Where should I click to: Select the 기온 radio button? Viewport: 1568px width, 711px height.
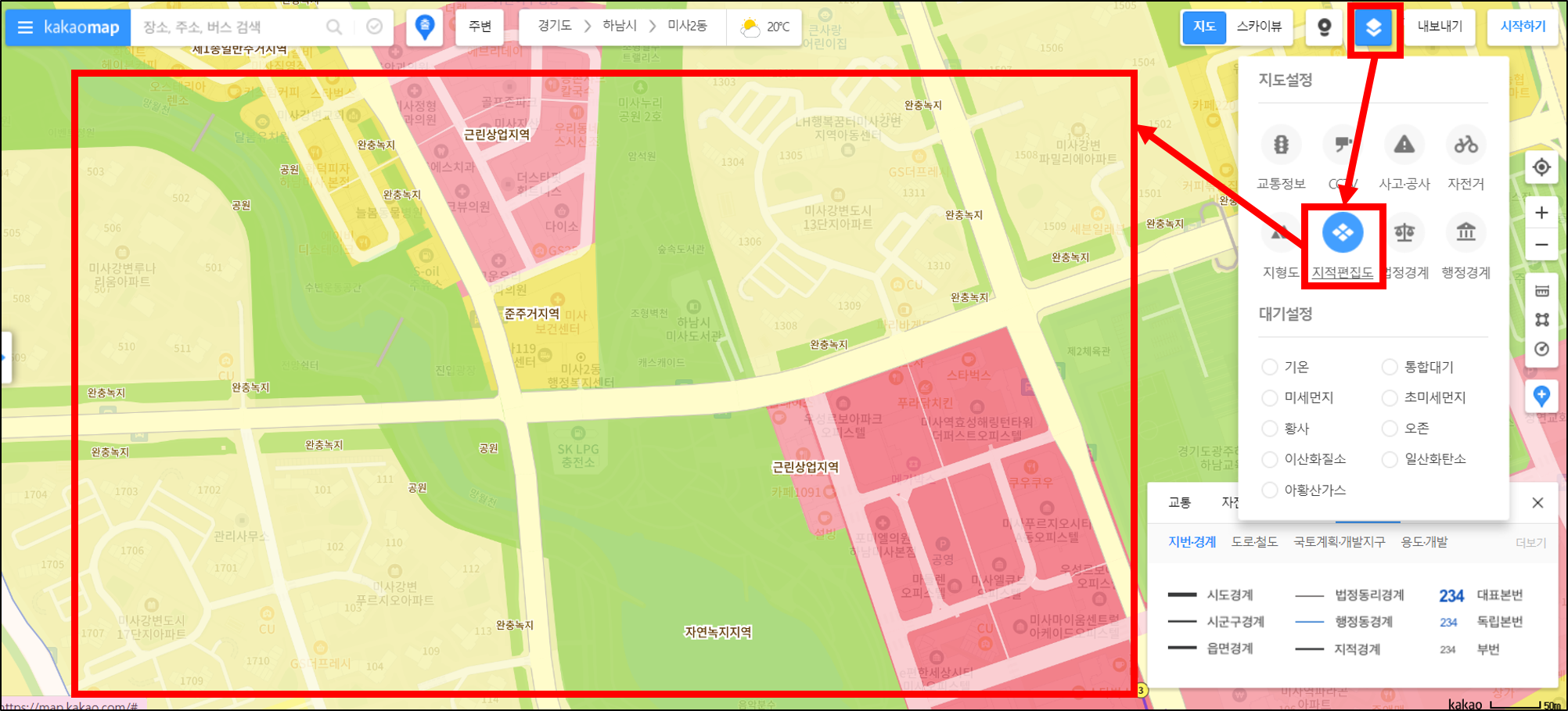tap(1270, 367)
